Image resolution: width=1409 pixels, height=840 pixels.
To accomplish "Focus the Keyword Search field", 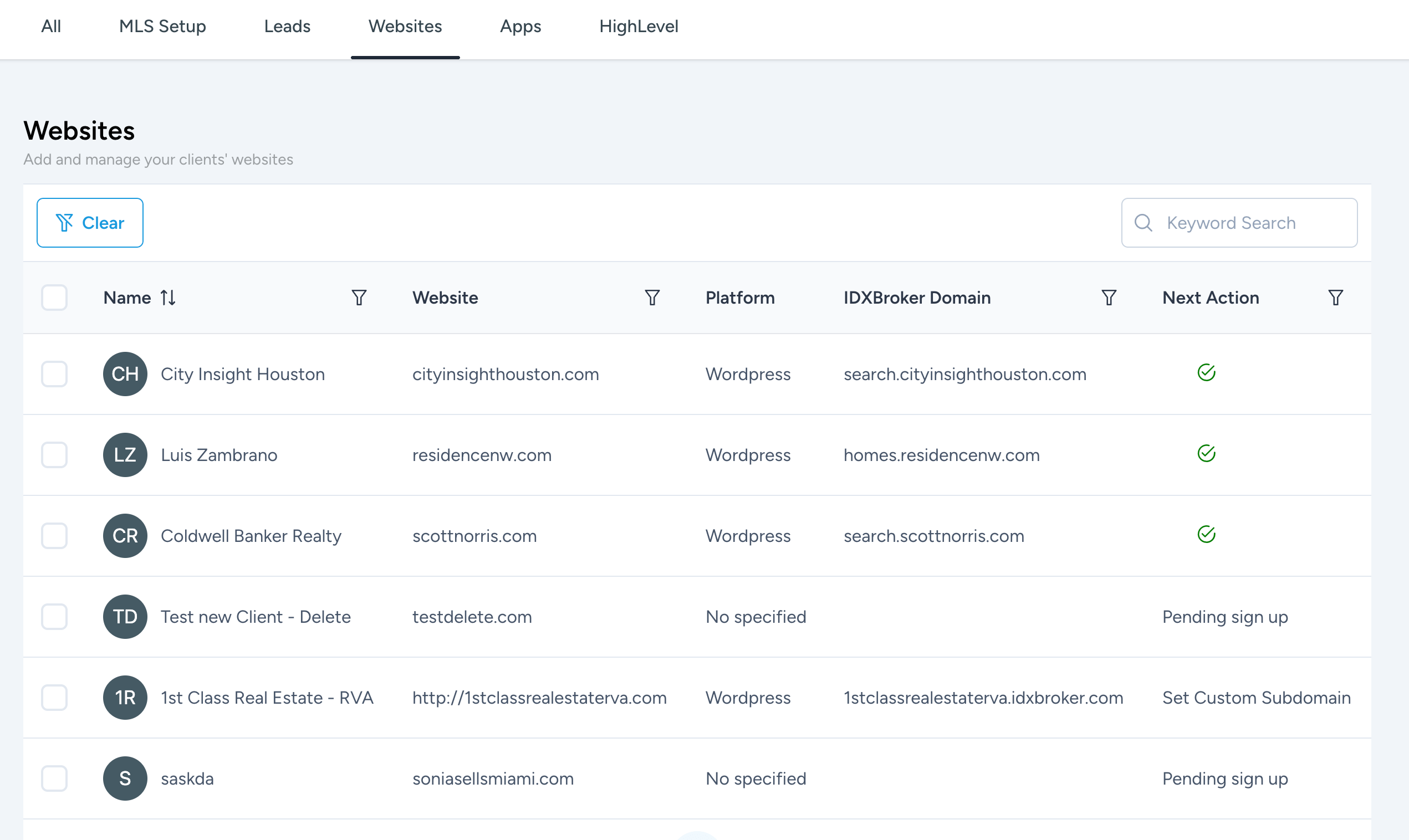I will tap(1251, 223).
